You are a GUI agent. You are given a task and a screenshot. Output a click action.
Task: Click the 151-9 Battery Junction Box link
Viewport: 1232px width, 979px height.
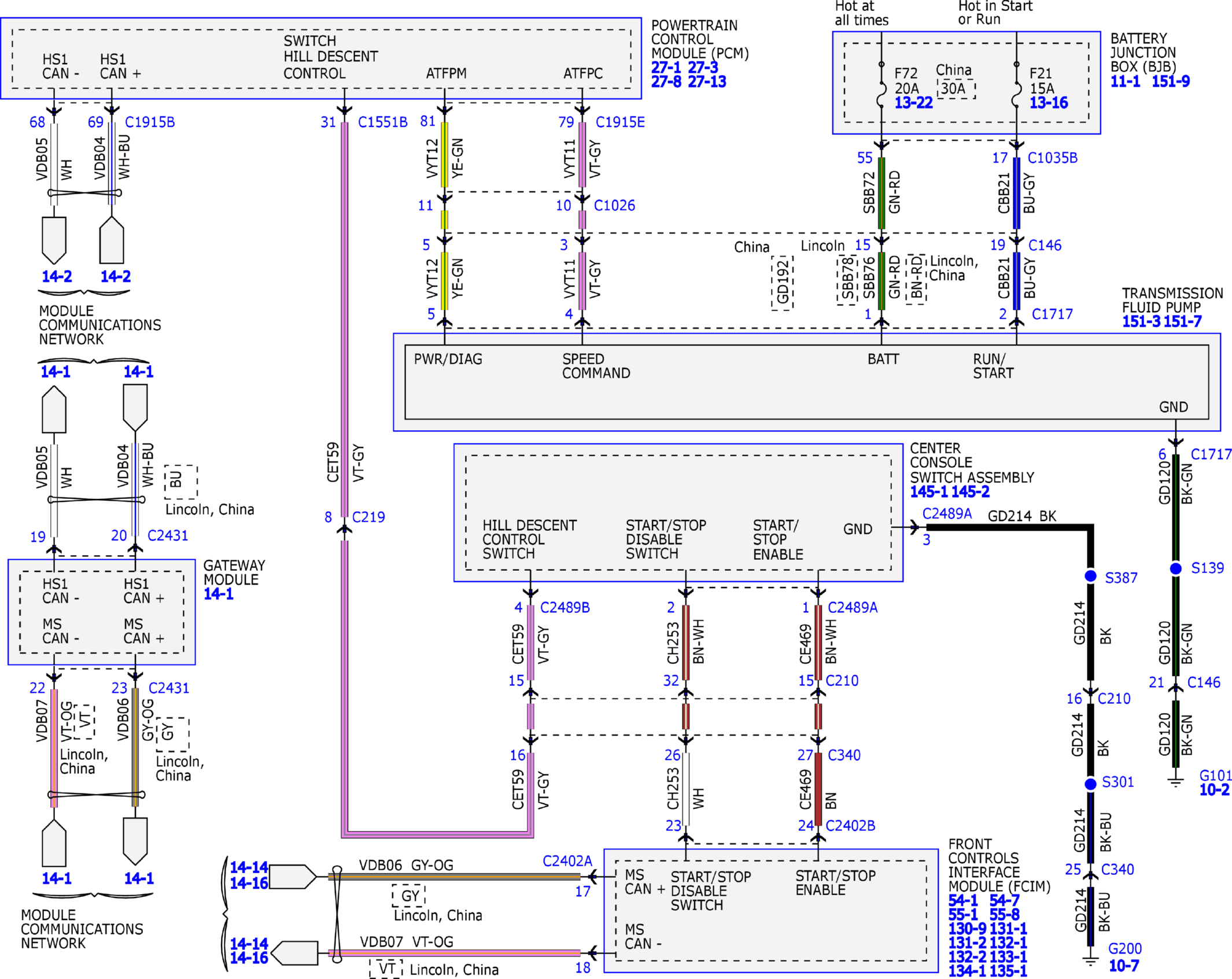1171,82
